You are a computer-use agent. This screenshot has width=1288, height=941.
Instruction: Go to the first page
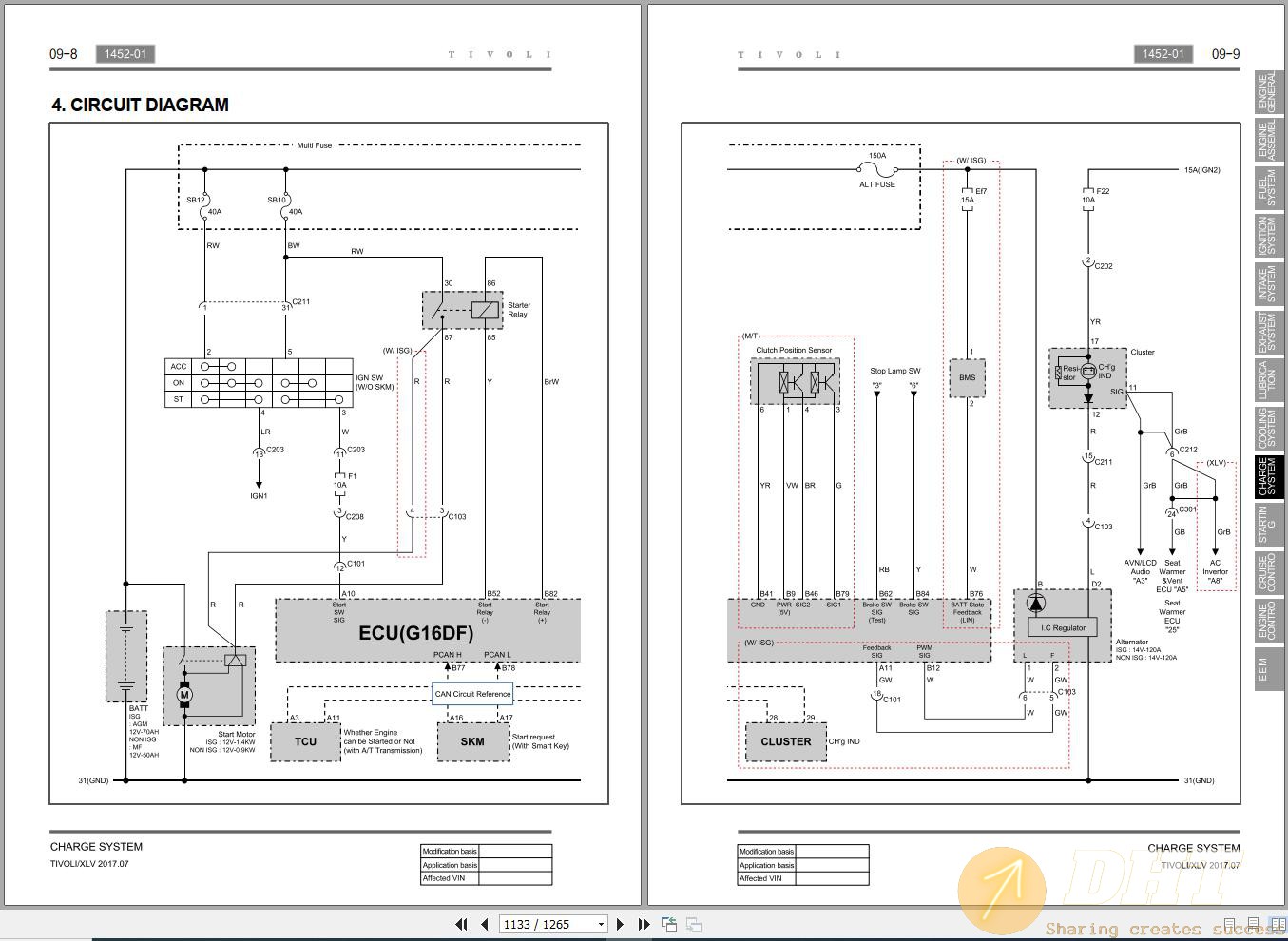pyautogui.click(x=462, y=924)
